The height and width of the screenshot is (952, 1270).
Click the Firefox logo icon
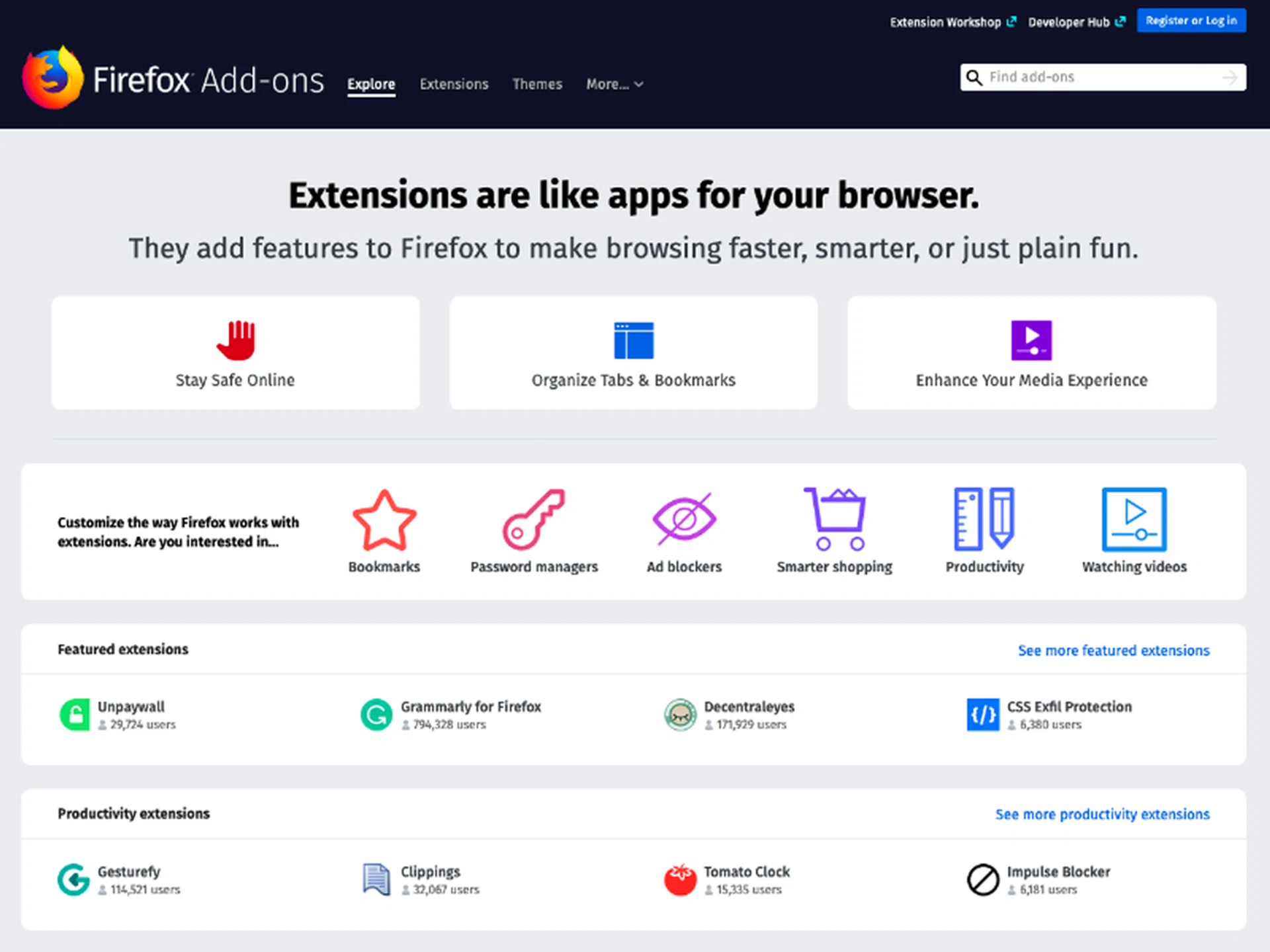53,78
